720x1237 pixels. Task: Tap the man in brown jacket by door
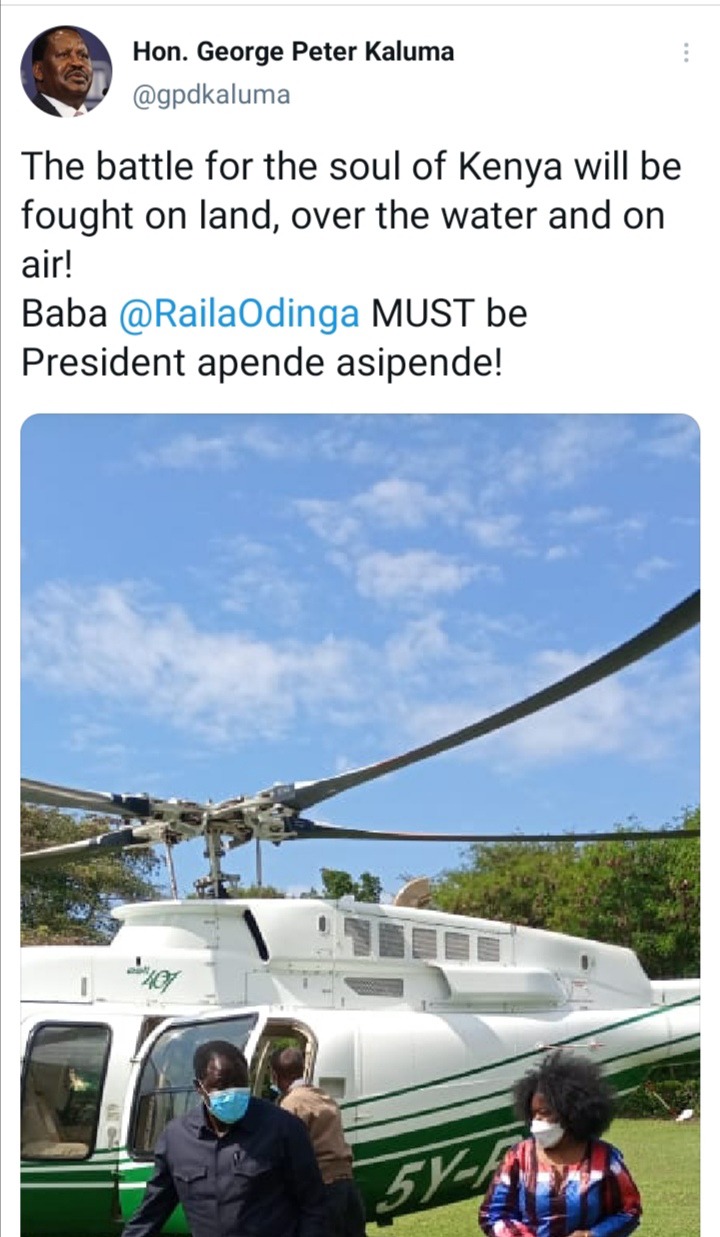click(x=315, y=1140)
